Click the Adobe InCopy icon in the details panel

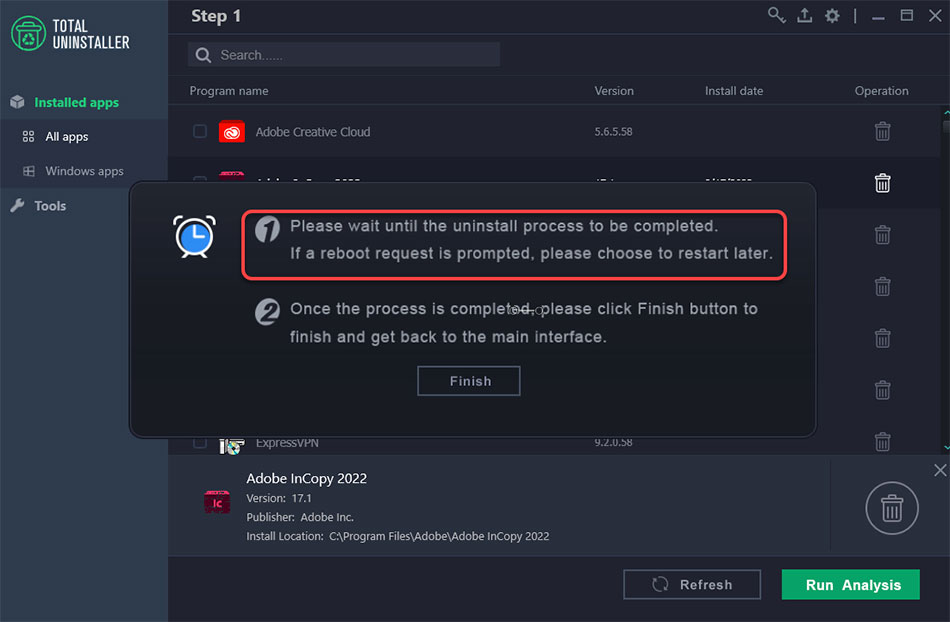click(217, 502)
